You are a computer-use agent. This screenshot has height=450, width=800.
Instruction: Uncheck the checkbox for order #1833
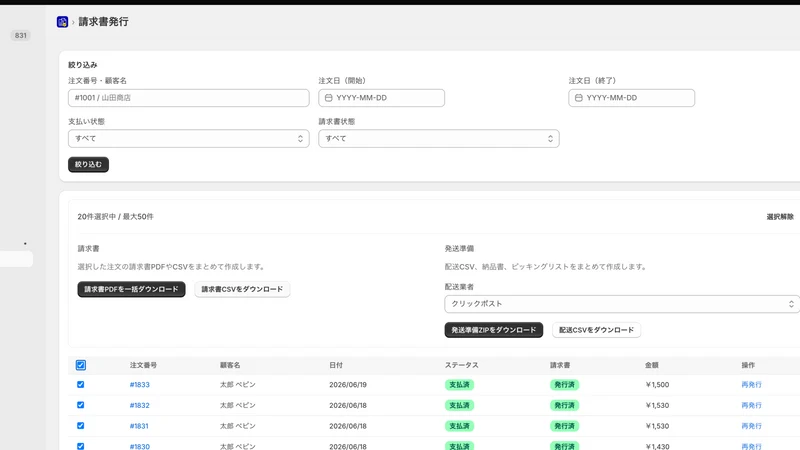click(81, 385)
